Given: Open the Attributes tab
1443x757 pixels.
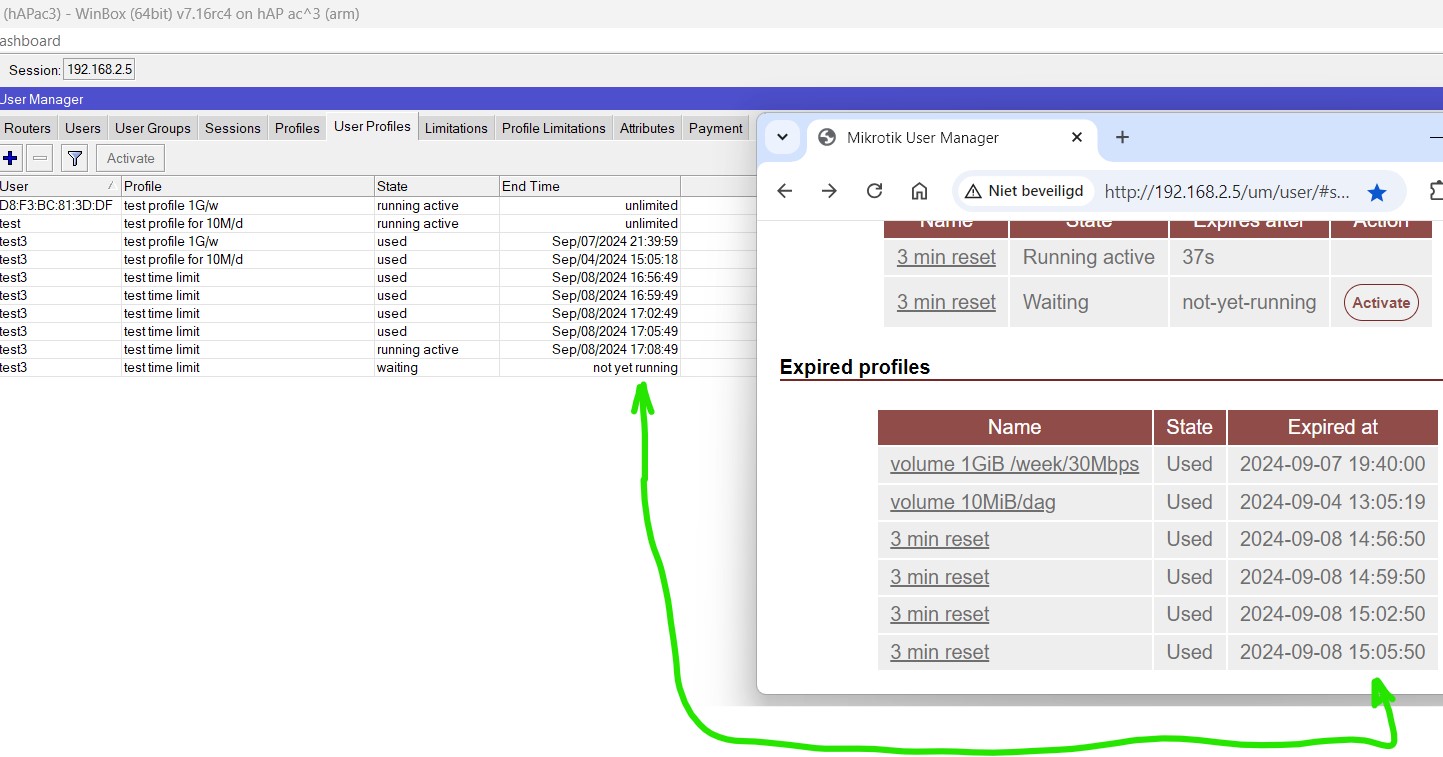Looking at the screenshot, I should pos(647,128).
